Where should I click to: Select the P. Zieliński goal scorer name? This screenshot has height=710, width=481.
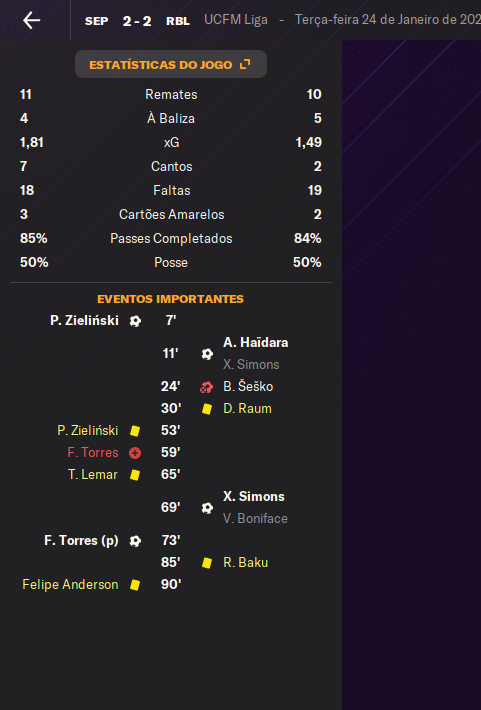(84, 321)
